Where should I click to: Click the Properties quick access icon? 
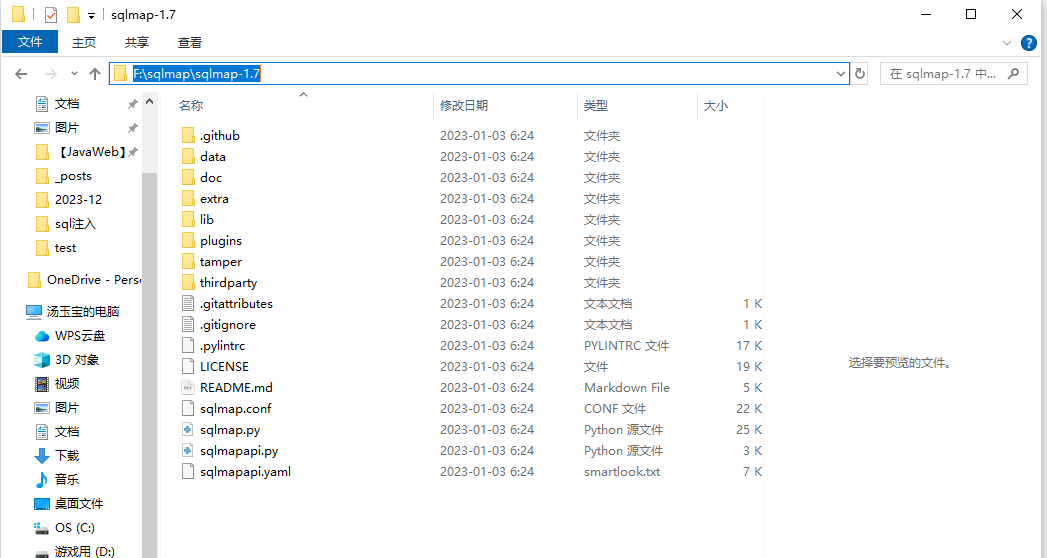click(x=51, y=15)
